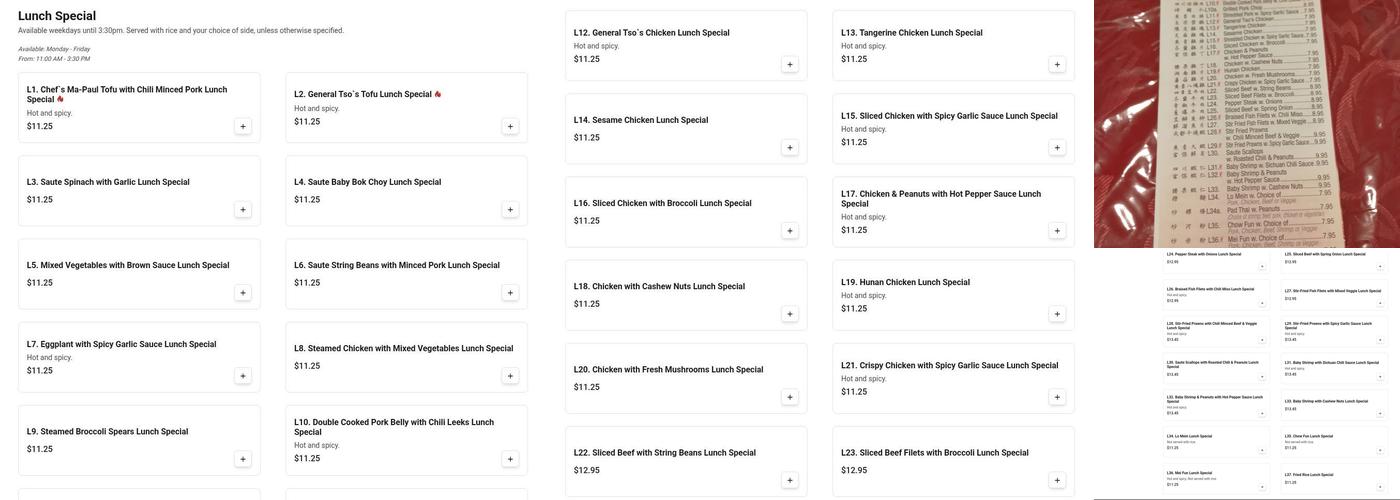Add L10 Double Cooked Pork Belly to cart
The height and width of the screenshot is (500, 1400).
(510, 459)
